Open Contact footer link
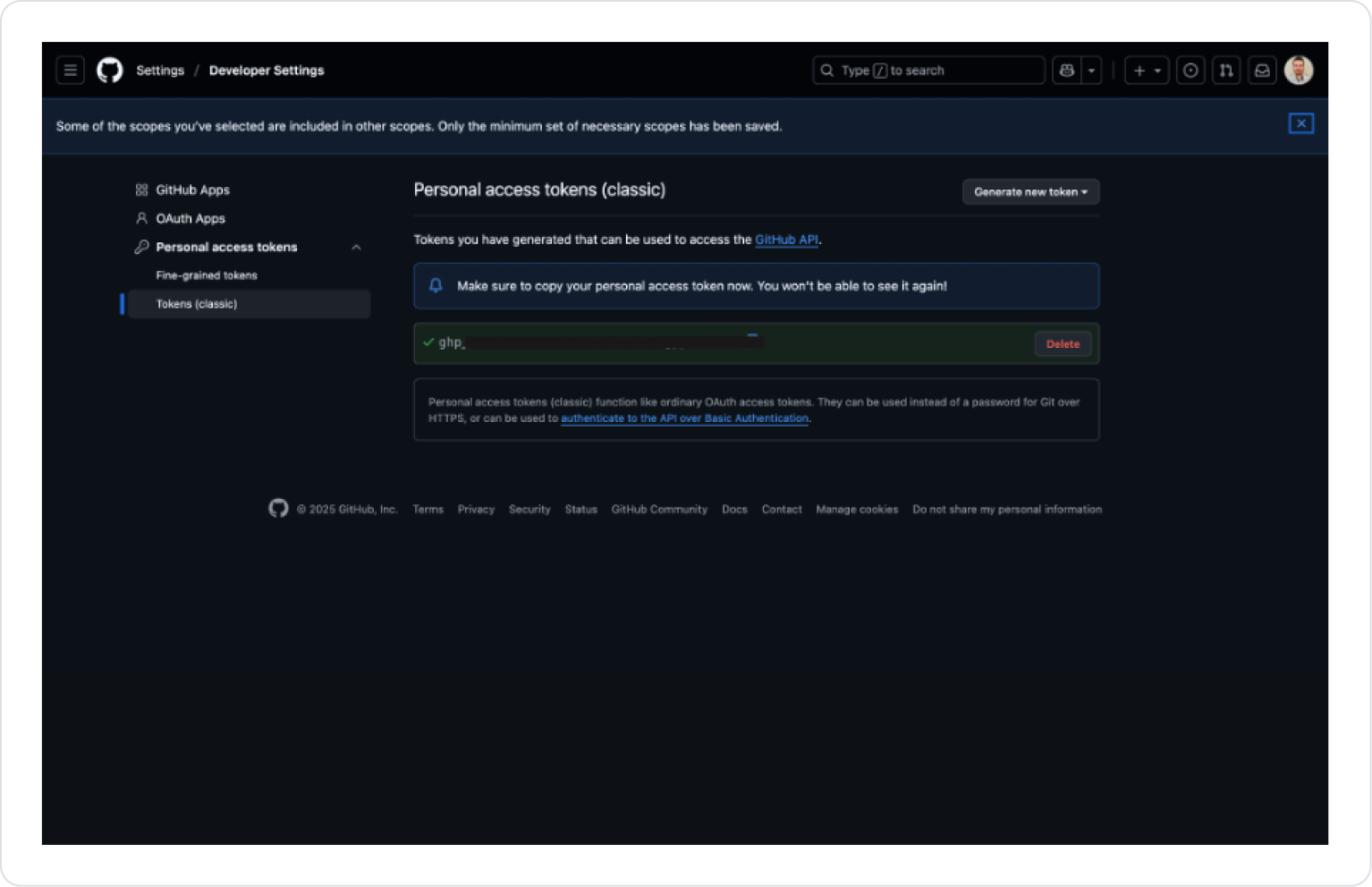Image resolution: width=1372 pixels, height=887 pixels. (x=782, y=509)
